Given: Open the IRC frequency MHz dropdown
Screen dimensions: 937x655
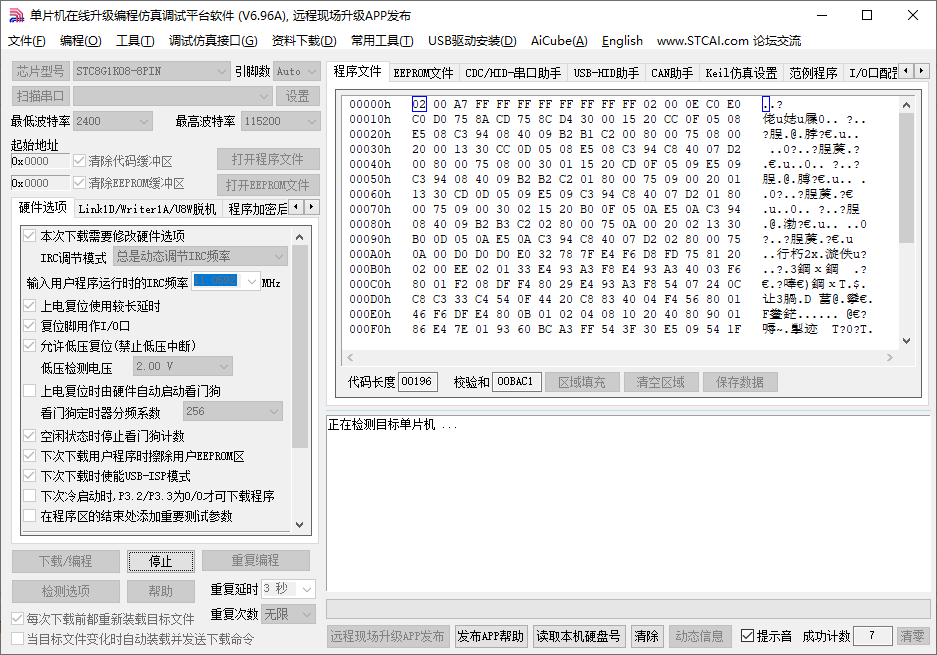Looking at the screenshot, I should point(250,282).
